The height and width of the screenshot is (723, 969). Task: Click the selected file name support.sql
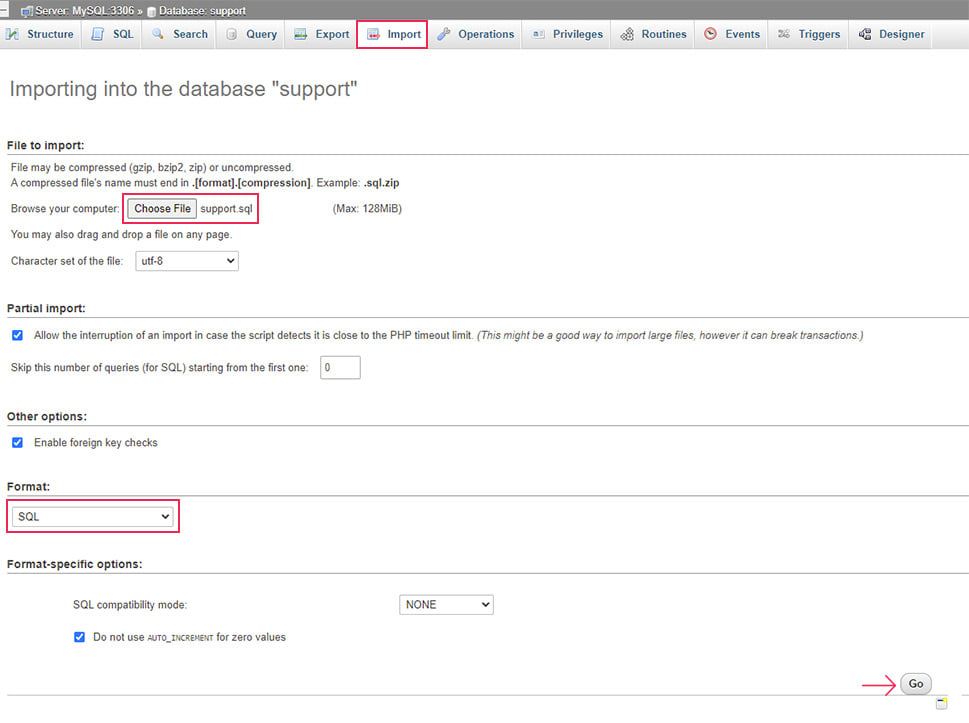tap(226, 209)
